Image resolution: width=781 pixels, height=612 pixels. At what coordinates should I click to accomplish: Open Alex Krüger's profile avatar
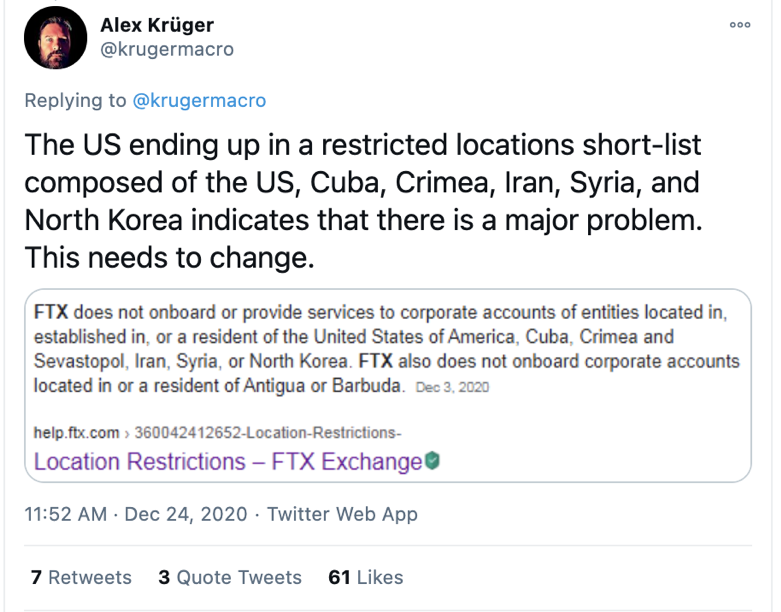[x=57, y=39]
